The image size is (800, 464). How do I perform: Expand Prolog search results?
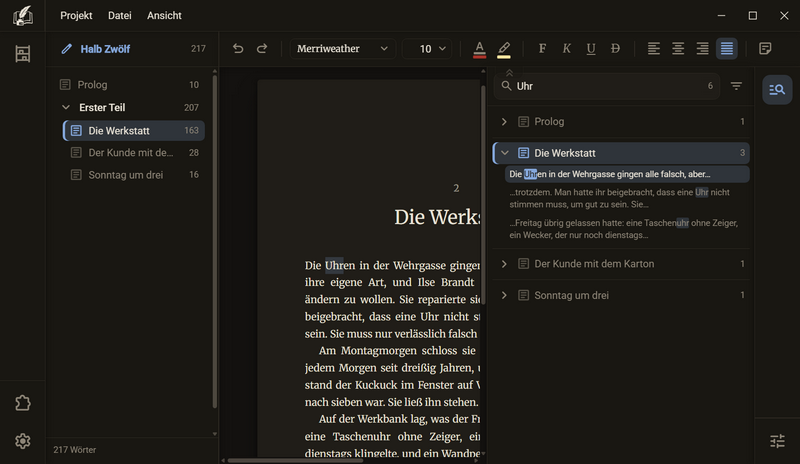[504, 121]
